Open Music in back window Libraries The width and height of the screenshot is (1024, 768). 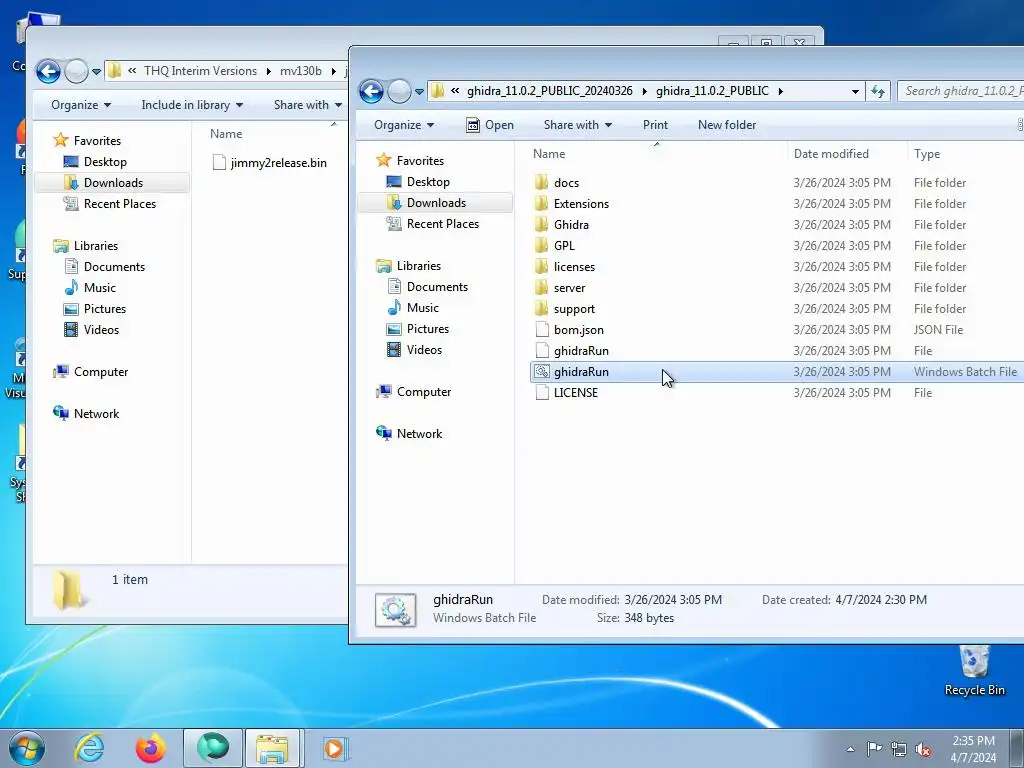[99, 287]
